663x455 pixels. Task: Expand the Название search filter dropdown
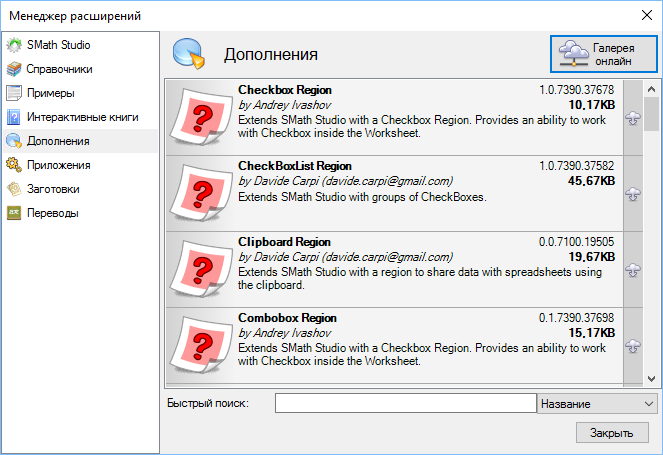click(597, 404)
